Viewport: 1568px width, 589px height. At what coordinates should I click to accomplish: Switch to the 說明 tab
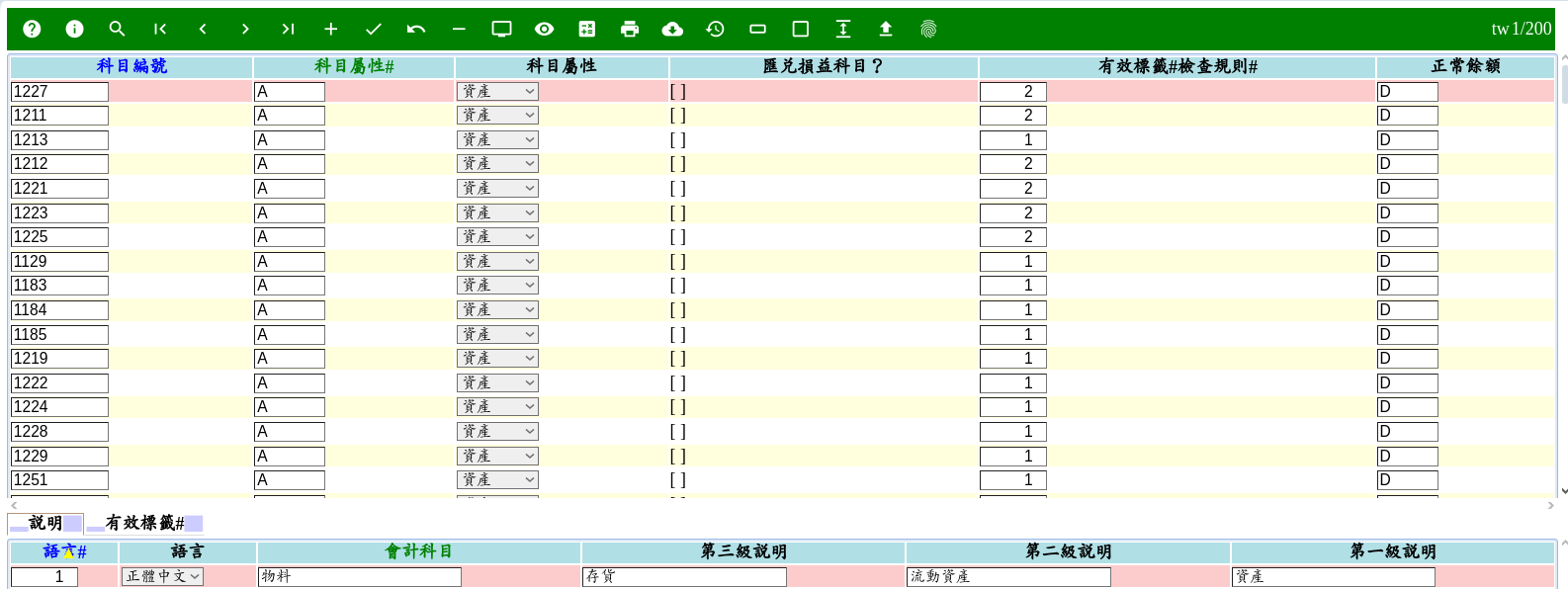point(45,523)
